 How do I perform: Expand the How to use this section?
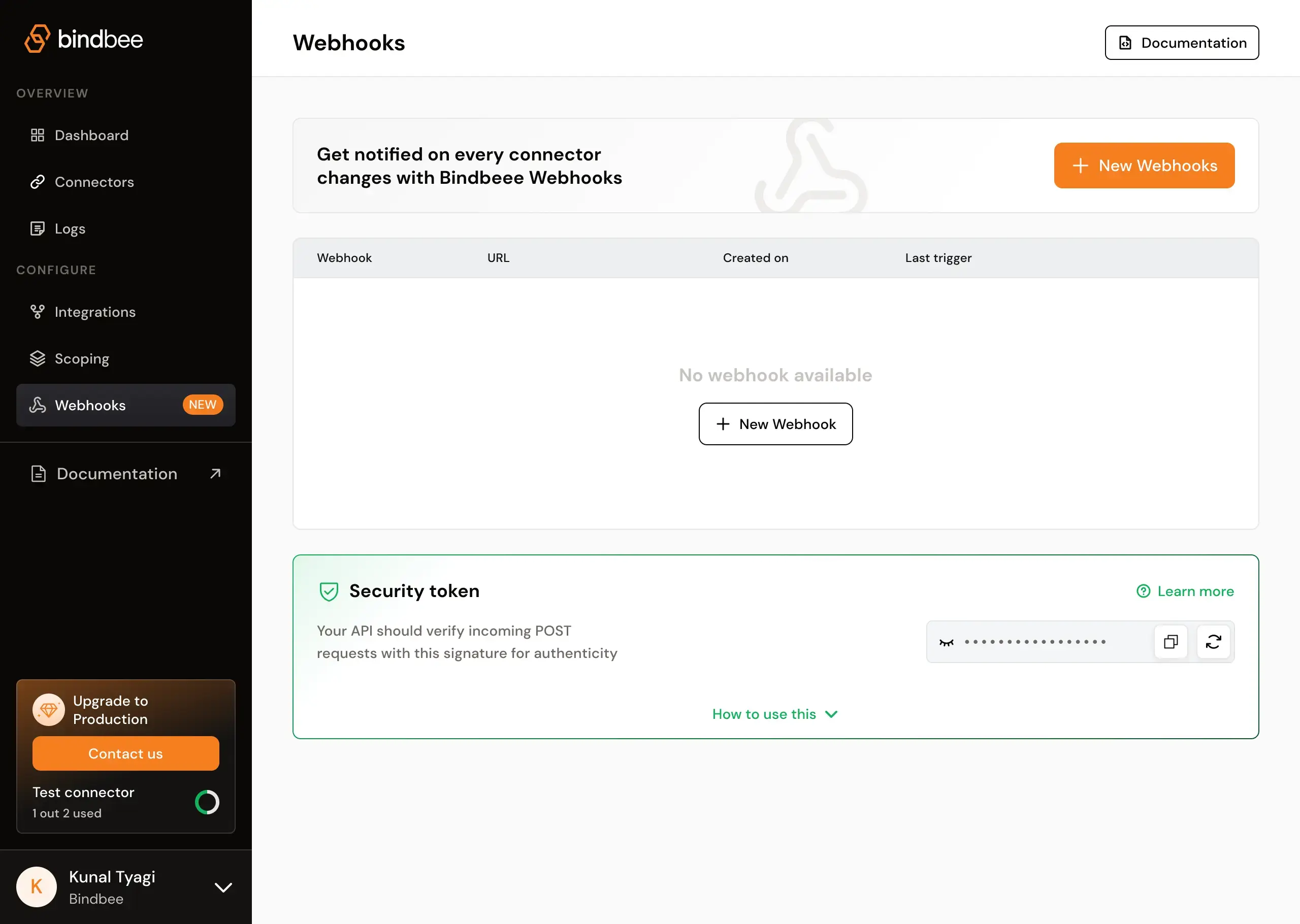tap(775, 714)
